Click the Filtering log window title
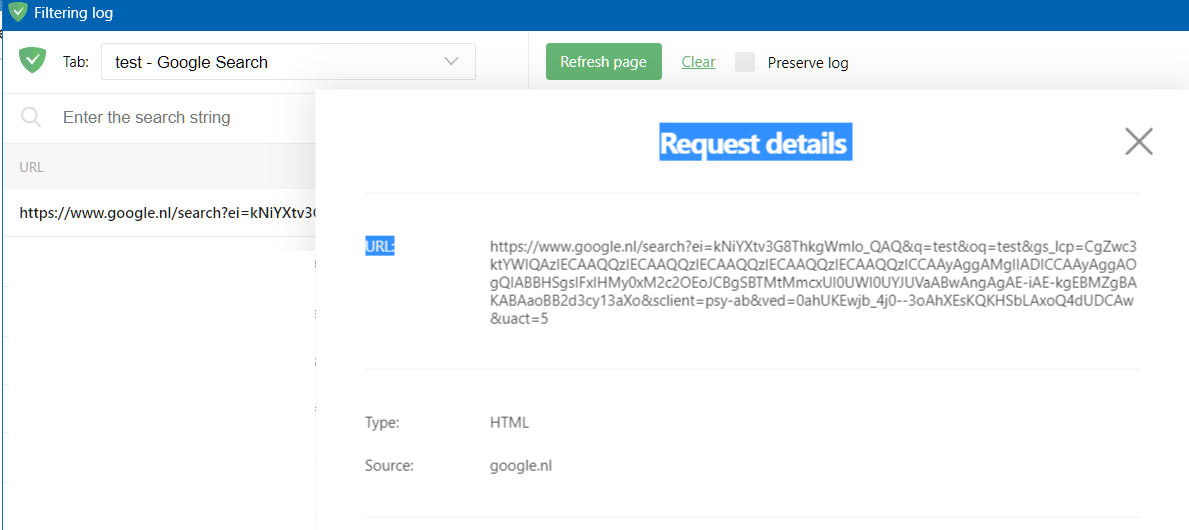 [x=74, y=14]
